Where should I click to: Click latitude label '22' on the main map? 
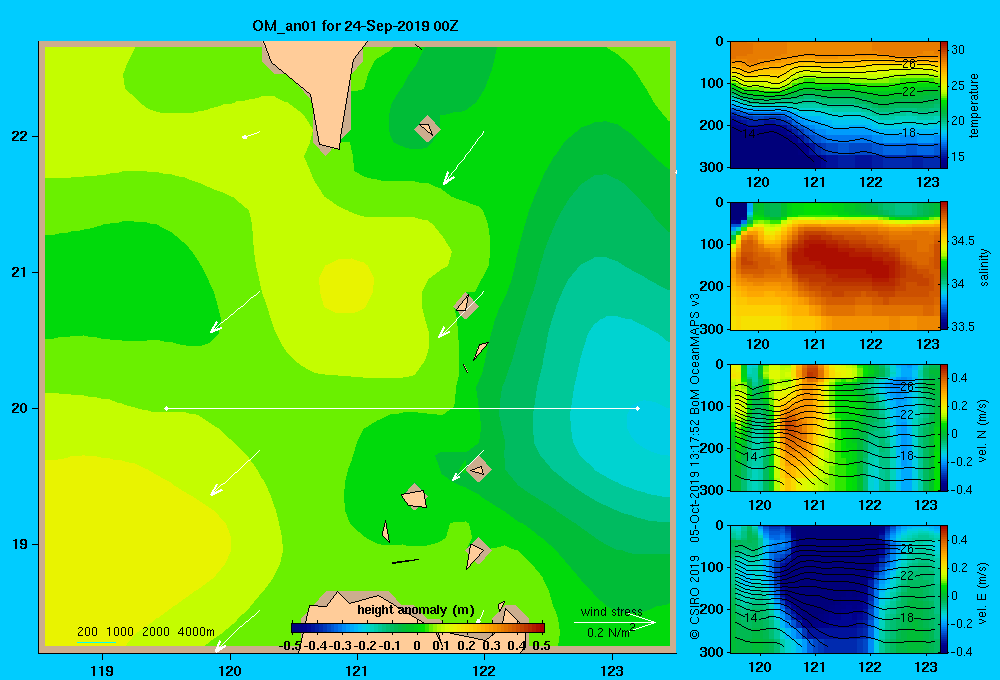20,136
